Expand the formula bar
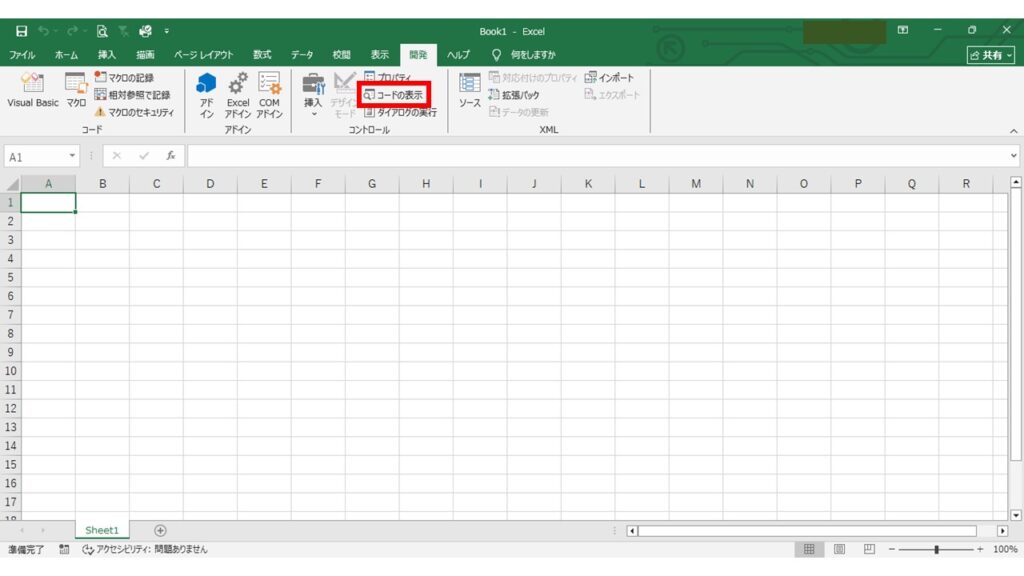The height and width of the screenshot is (576, 1024). [1014, 156]
